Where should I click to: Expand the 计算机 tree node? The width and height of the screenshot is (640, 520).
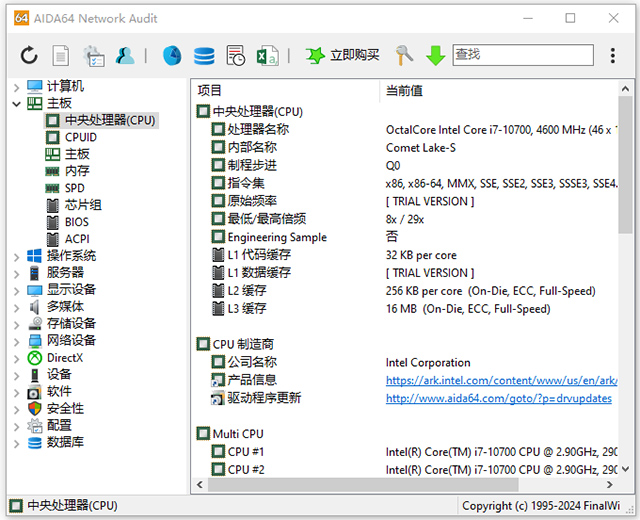[16, 87]
